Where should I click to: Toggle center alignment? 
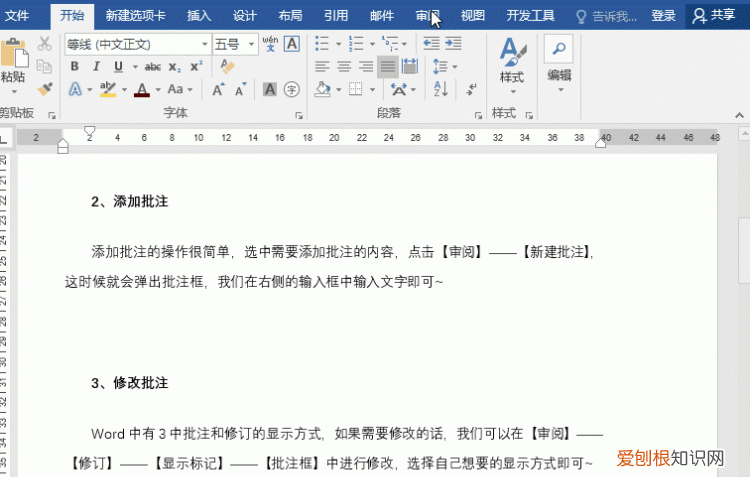344,67
